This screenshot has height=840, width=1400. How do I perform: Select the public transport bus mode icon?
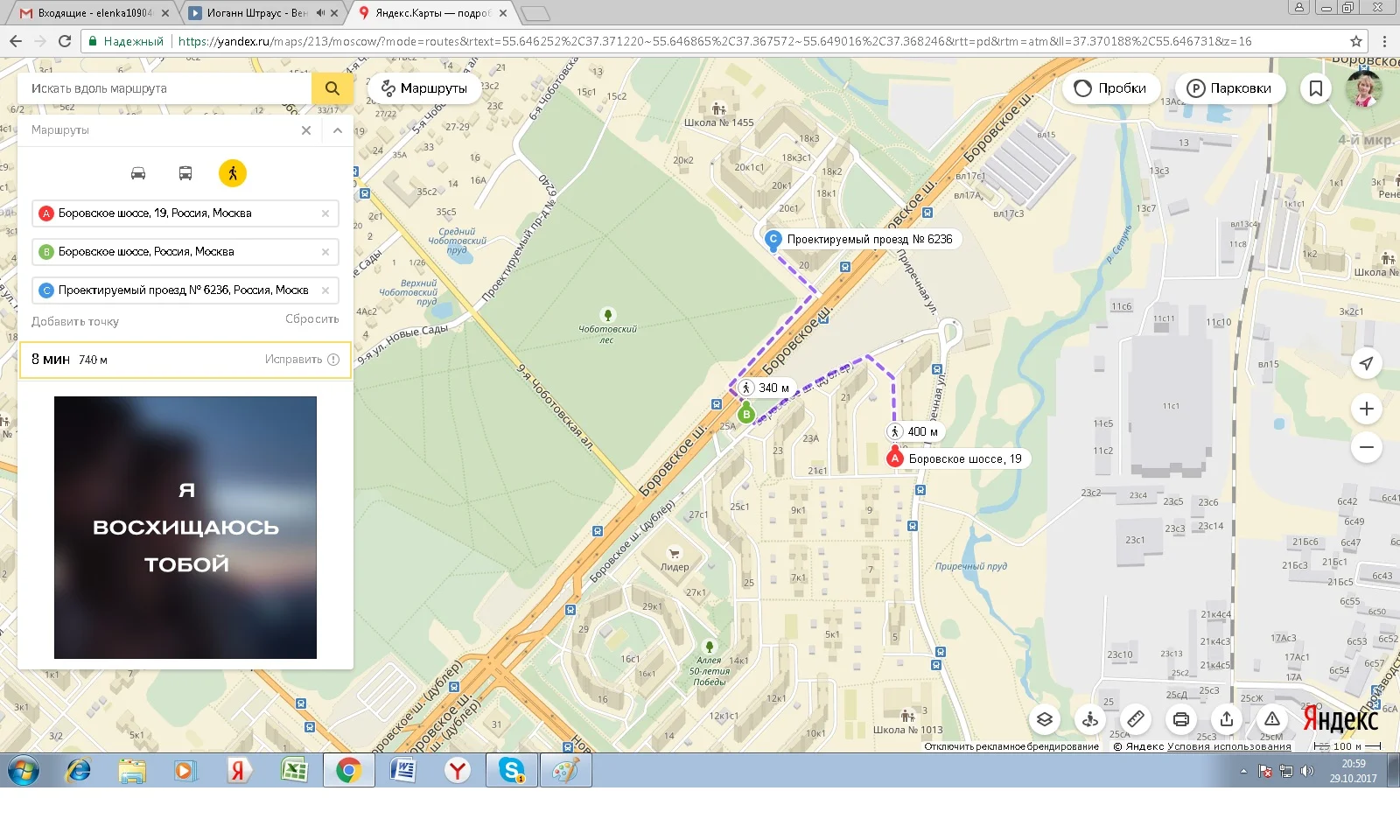(x=185, y=173)
